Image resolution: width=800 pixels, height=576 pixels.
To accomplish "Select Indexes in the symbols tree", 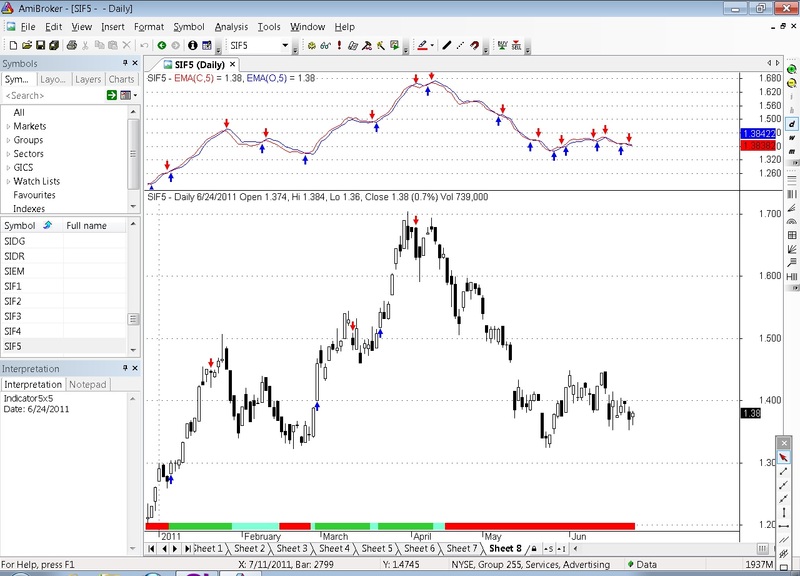I will 29,209.
